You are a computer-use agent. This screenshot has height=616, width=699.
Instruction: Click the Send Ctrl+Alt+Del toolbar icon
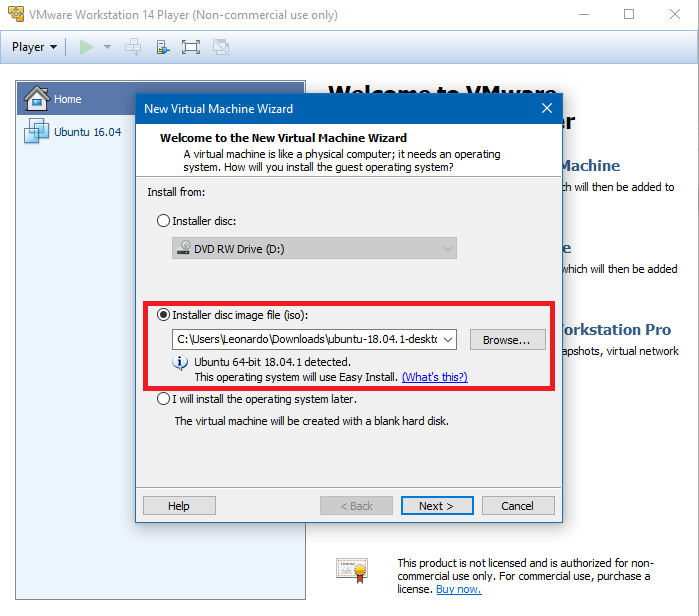tap(133, 47)
